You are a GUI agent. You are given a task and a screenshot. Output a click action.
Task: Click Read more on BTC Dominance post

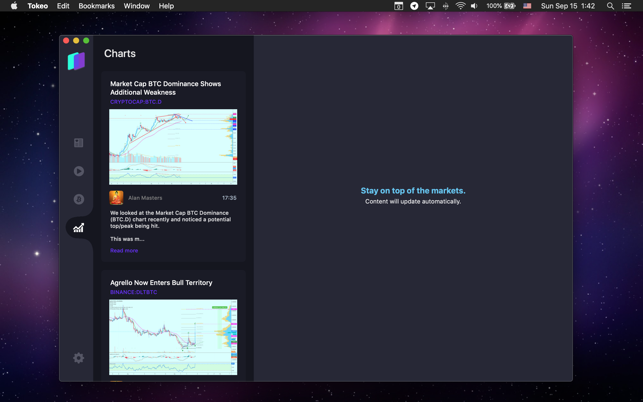click(124, 250)
